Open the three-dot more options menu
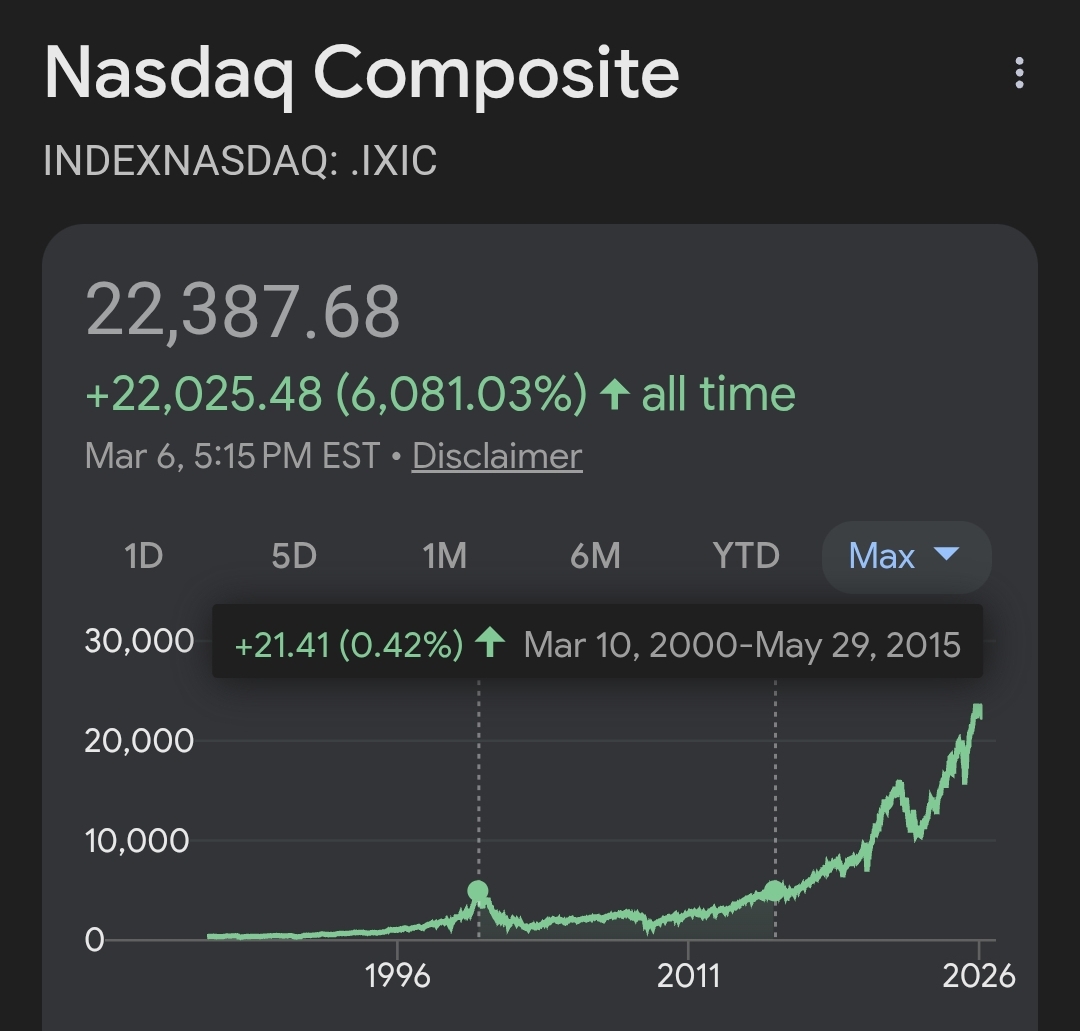The height and width of the screenshot is (1031, 1080). (1019, 73)
